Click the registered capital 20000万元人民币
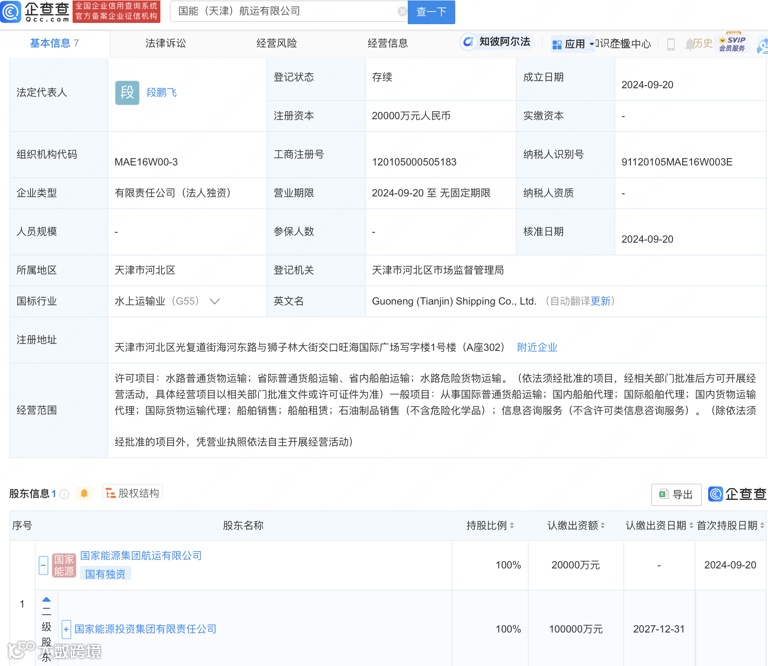Screen dimensions: 768x666 coord(411,116)
